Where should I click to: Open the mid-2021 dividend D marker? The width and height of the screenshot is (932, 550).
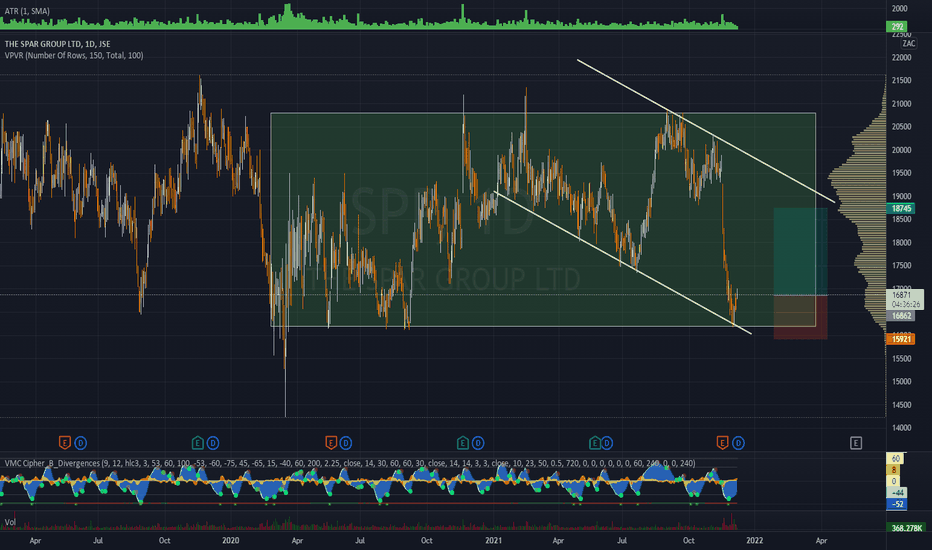606,442
